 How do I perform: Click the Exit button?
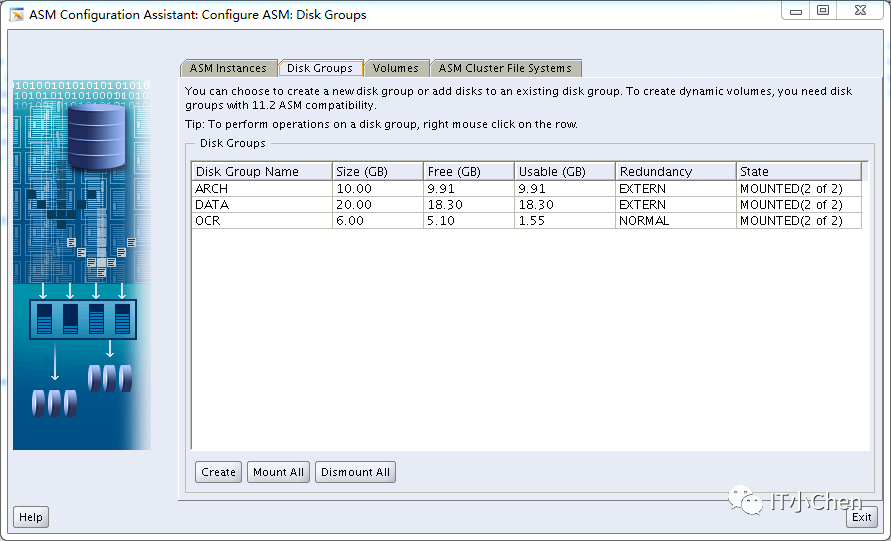pos(861,517)
